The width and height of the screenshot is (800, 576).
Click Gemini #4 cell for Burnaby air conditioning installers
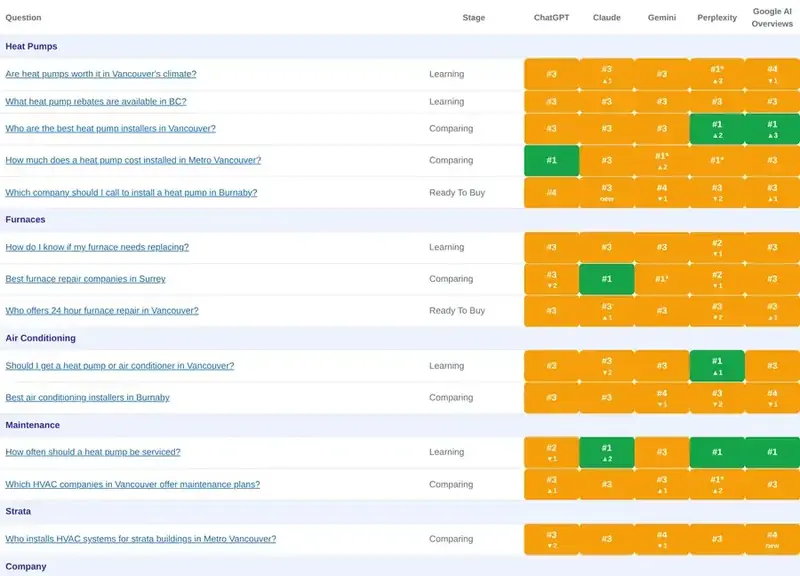(x=662, y=398)
